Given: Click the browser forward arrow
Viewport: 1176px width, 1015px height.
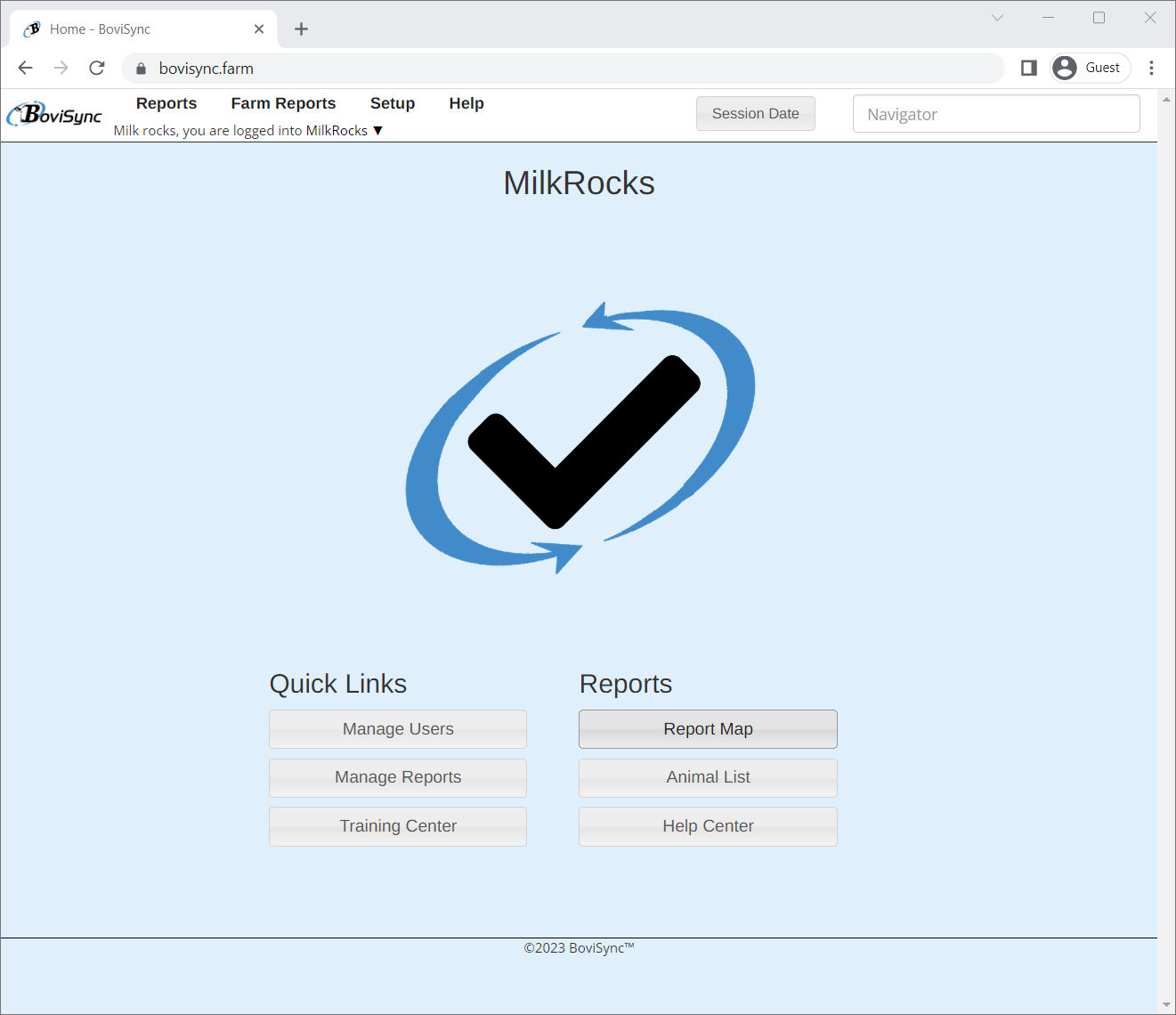Looking at the screenshot, I should pos(61,68).
